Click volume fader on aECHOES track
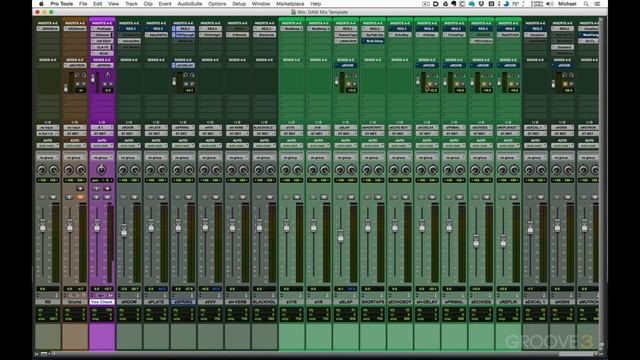 click(x=476, y=241)
